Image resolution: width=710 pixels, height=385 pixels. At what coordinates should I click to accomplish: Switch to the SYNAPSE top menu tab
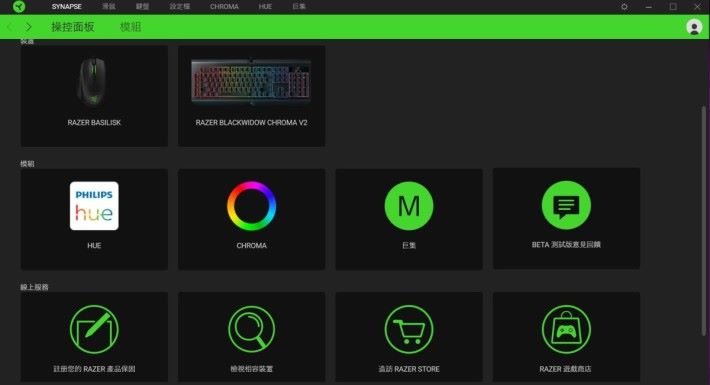(x=67, y=7)
